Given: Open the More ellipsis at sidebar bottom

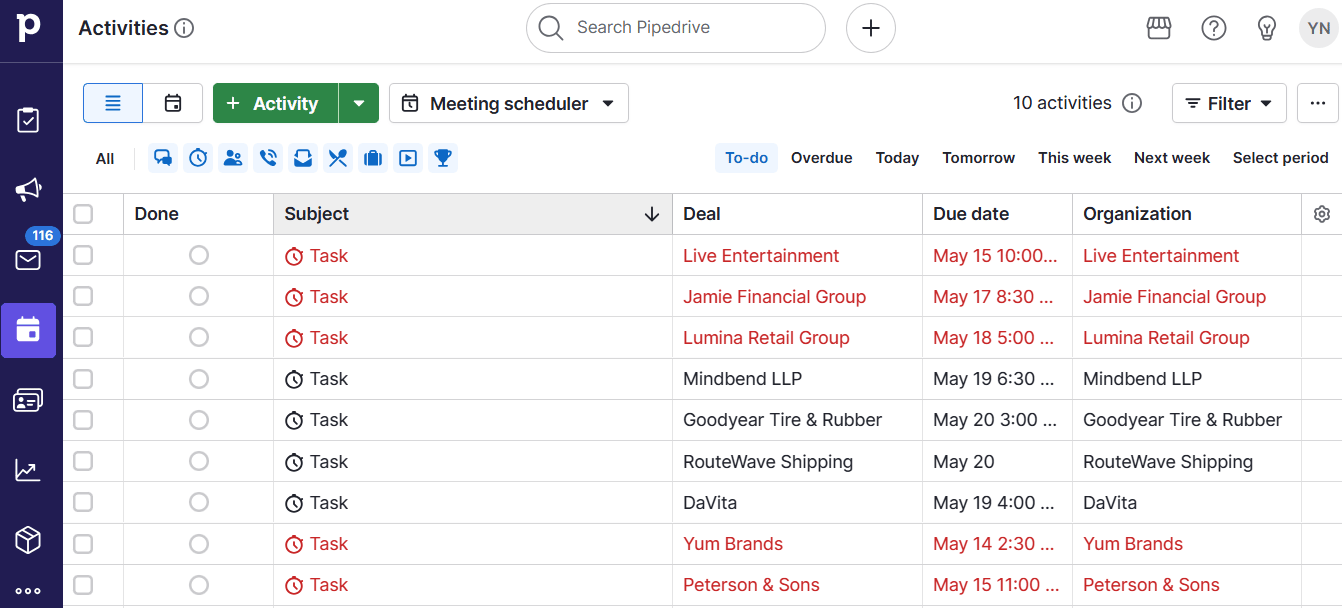Looking at the screenshot, I should pyautogui.click(x=28, y=591).
